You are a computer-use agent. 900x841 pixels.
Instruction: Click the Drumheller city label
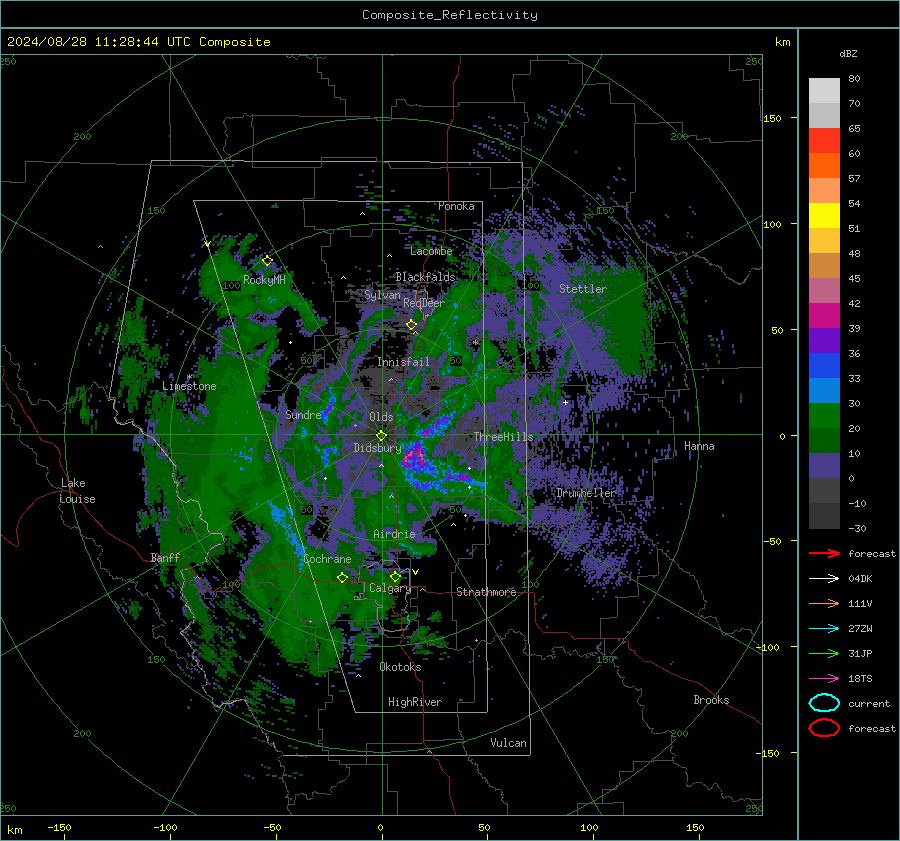585,493
